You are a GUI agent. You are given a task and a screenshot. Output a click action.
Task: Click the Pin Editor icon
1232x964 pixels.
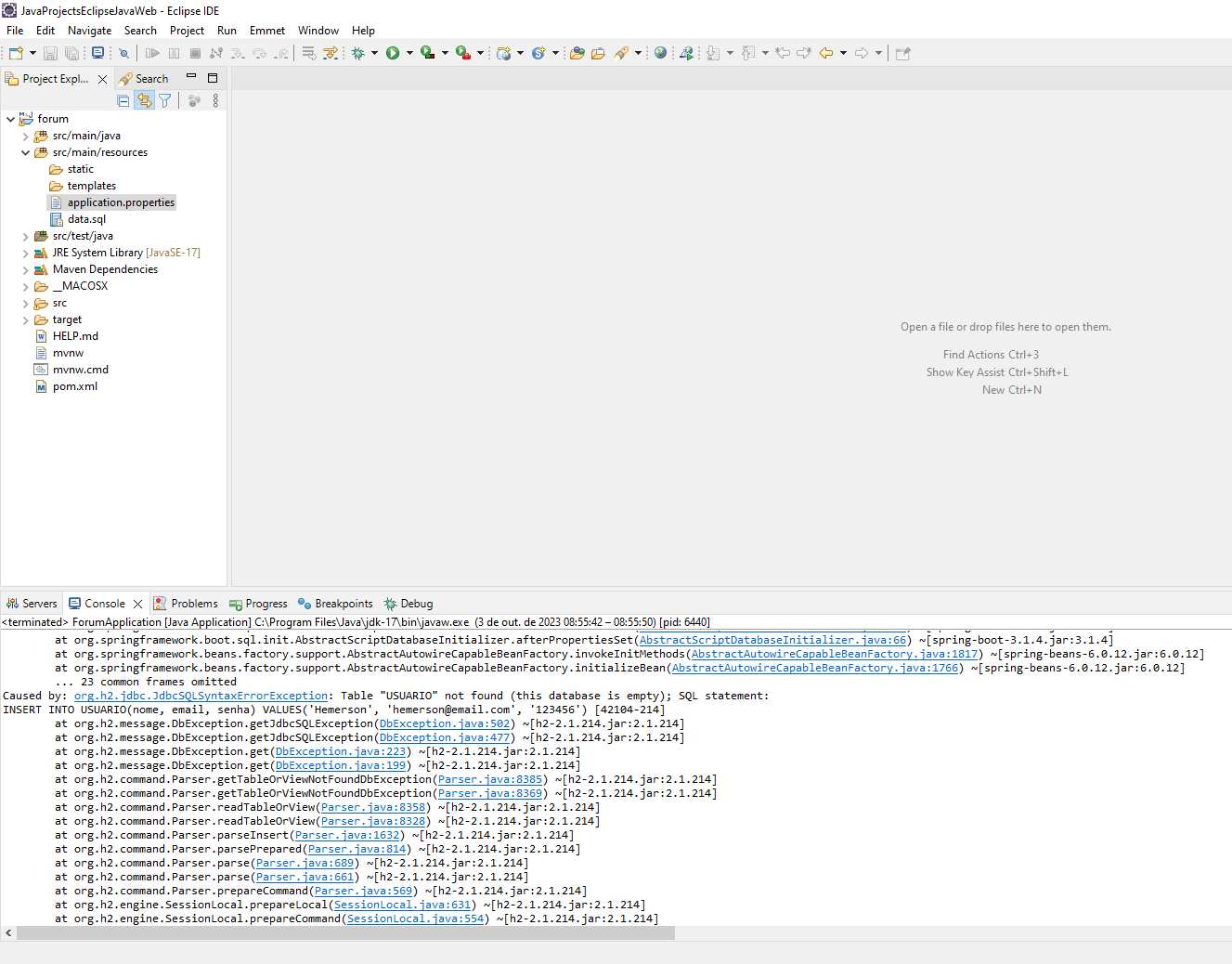tap(902, 53)
